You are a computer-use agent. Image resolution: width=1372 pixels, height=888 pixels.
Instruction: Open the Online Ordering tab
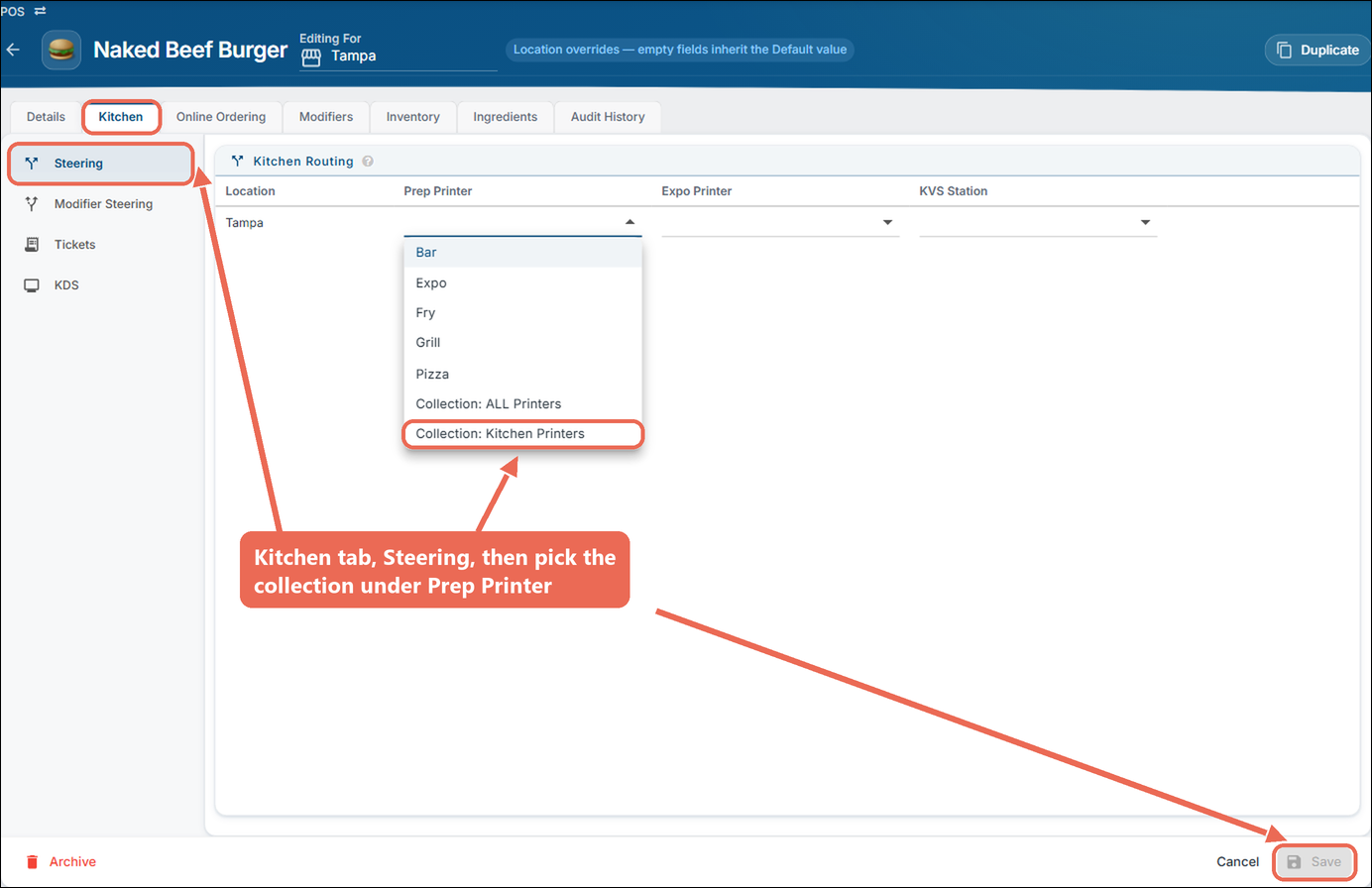click(x=221, y=117)
